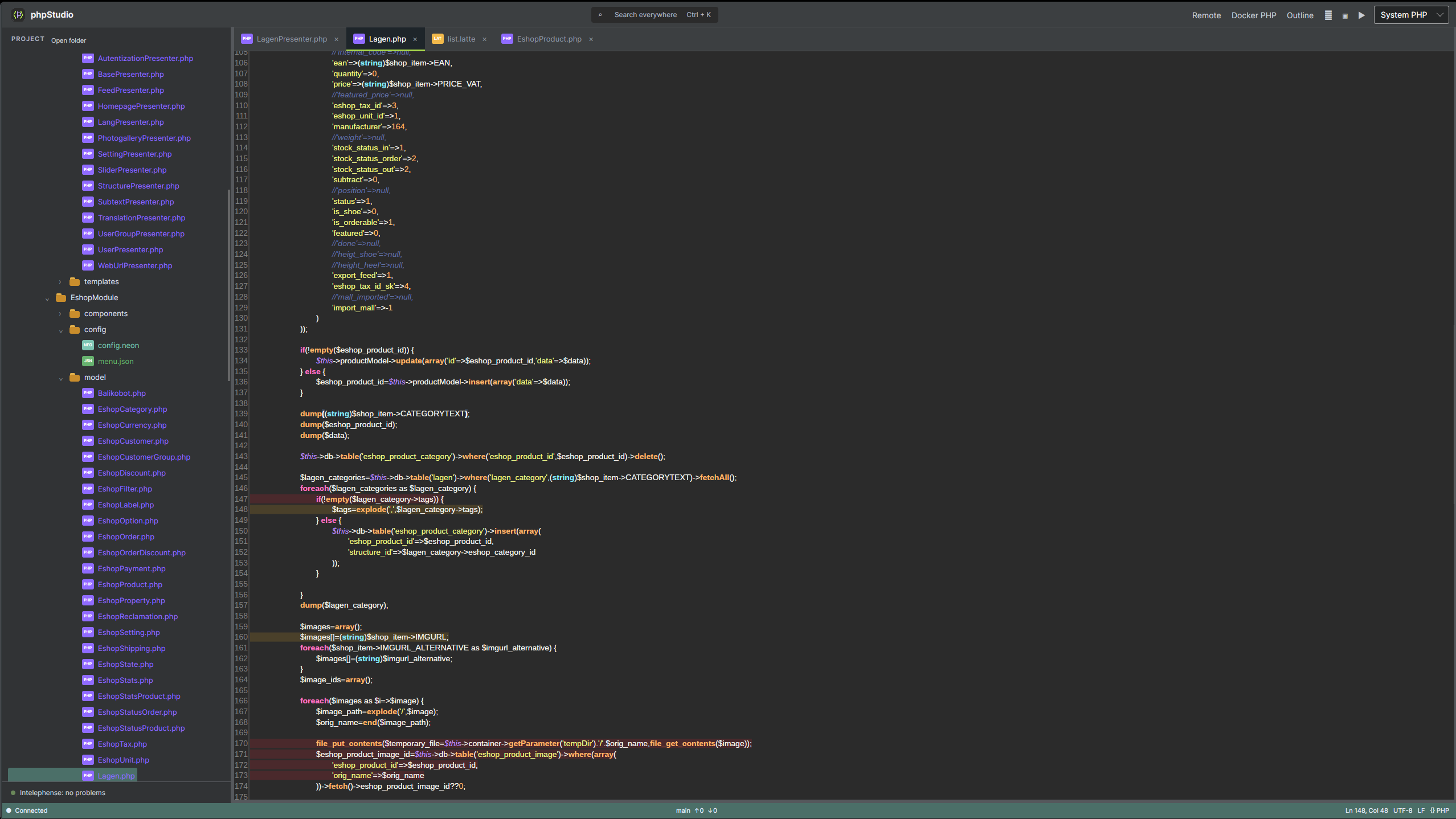1456x819 pixels.
Task: Open config.neon file
Action: [x=118, y=346]
